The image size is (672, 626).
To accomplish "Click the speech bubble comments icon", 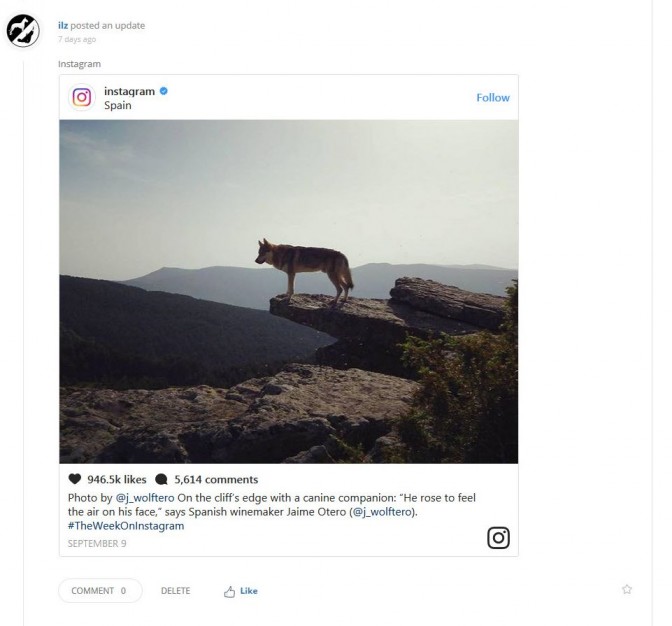I will (162, 479).
